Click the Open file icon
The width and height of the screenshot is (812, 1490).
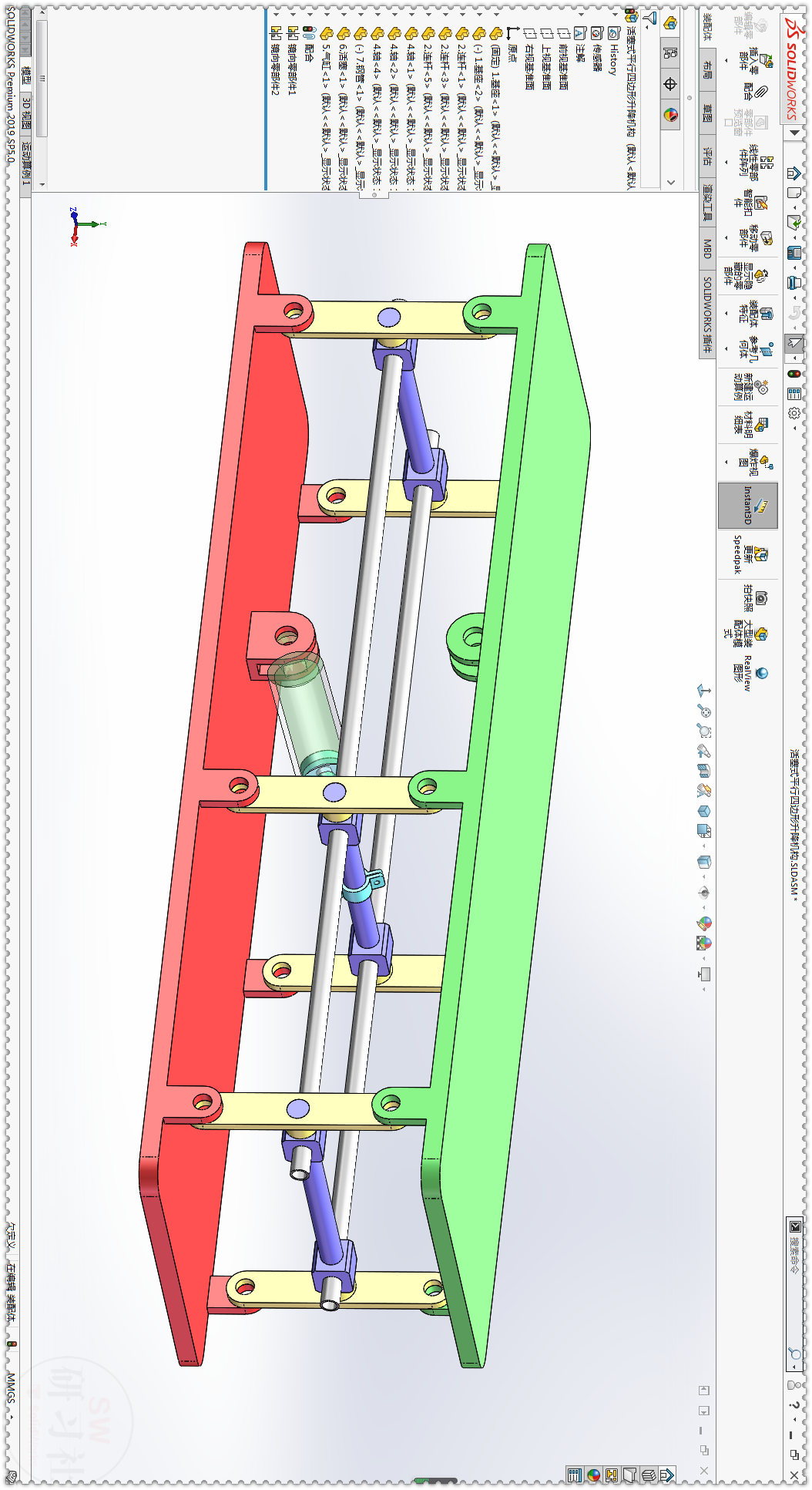click(794, 222)
